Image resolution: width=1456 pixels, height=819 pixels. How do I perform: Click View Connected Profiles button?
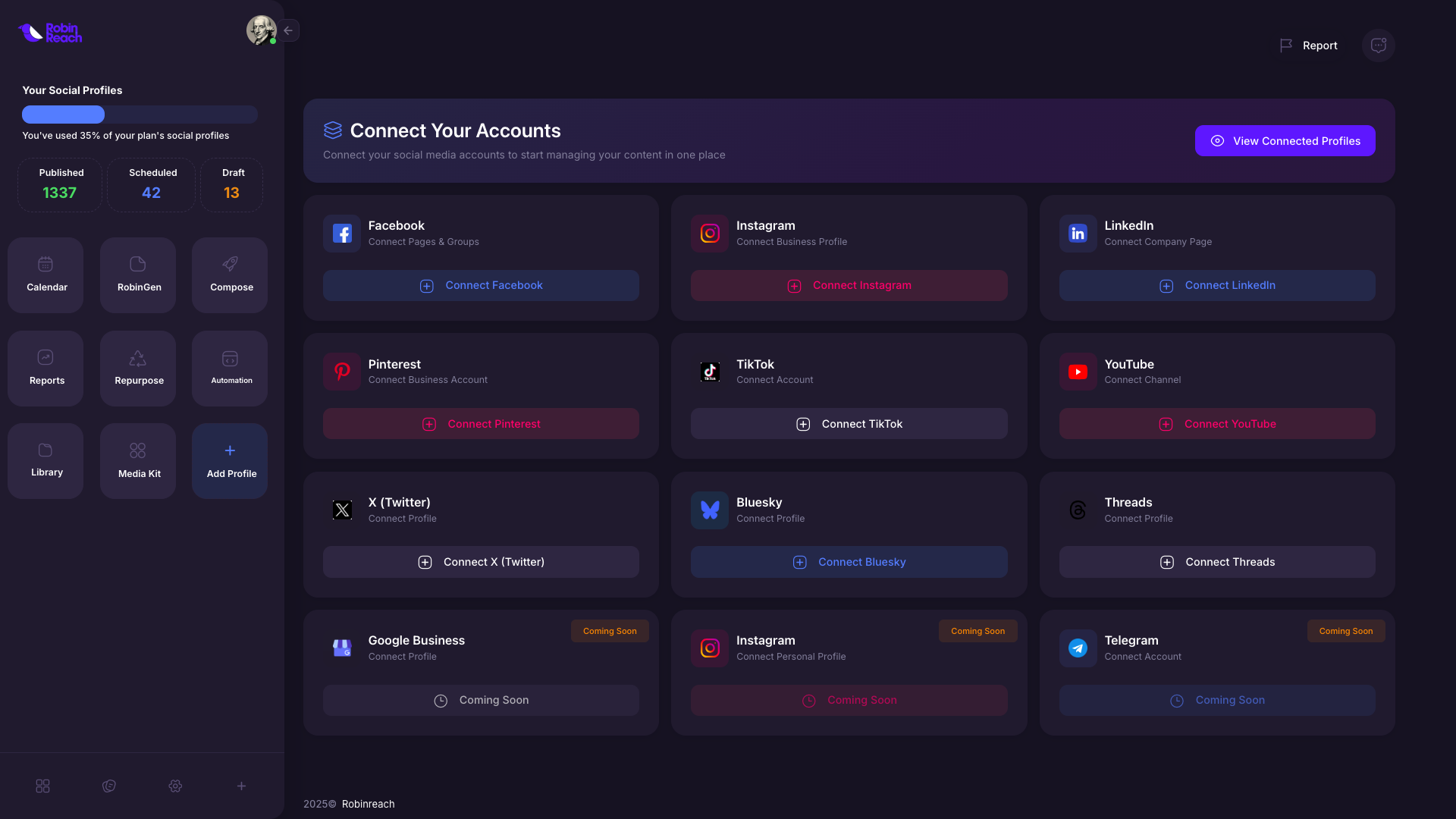[1285, 141]
